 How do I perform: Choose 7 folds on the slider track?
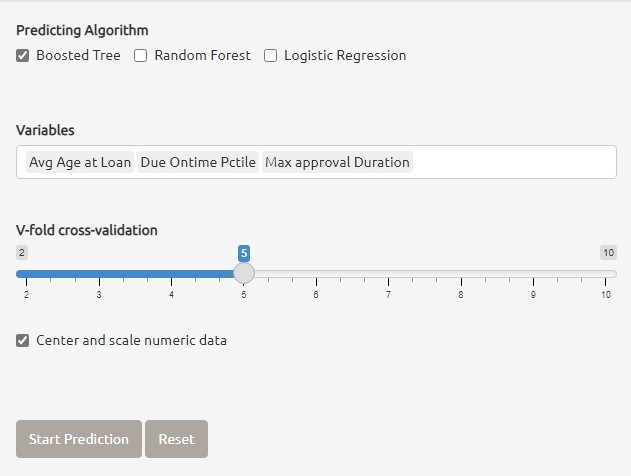389,274
